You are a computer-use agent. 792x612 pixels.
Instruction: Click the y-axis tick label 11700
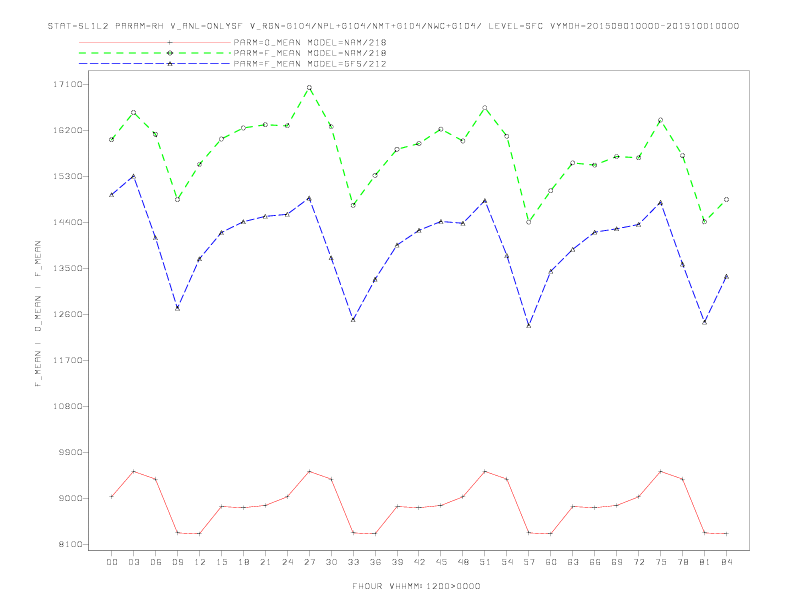point(68,360)
